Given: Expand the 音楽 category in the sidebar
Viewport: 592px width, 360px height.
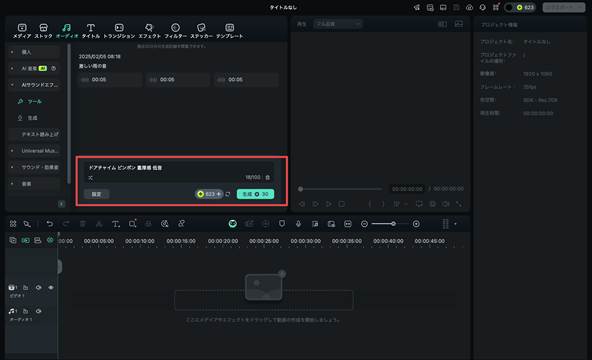Looking at the screenshot, I should (x=34, y=184).
